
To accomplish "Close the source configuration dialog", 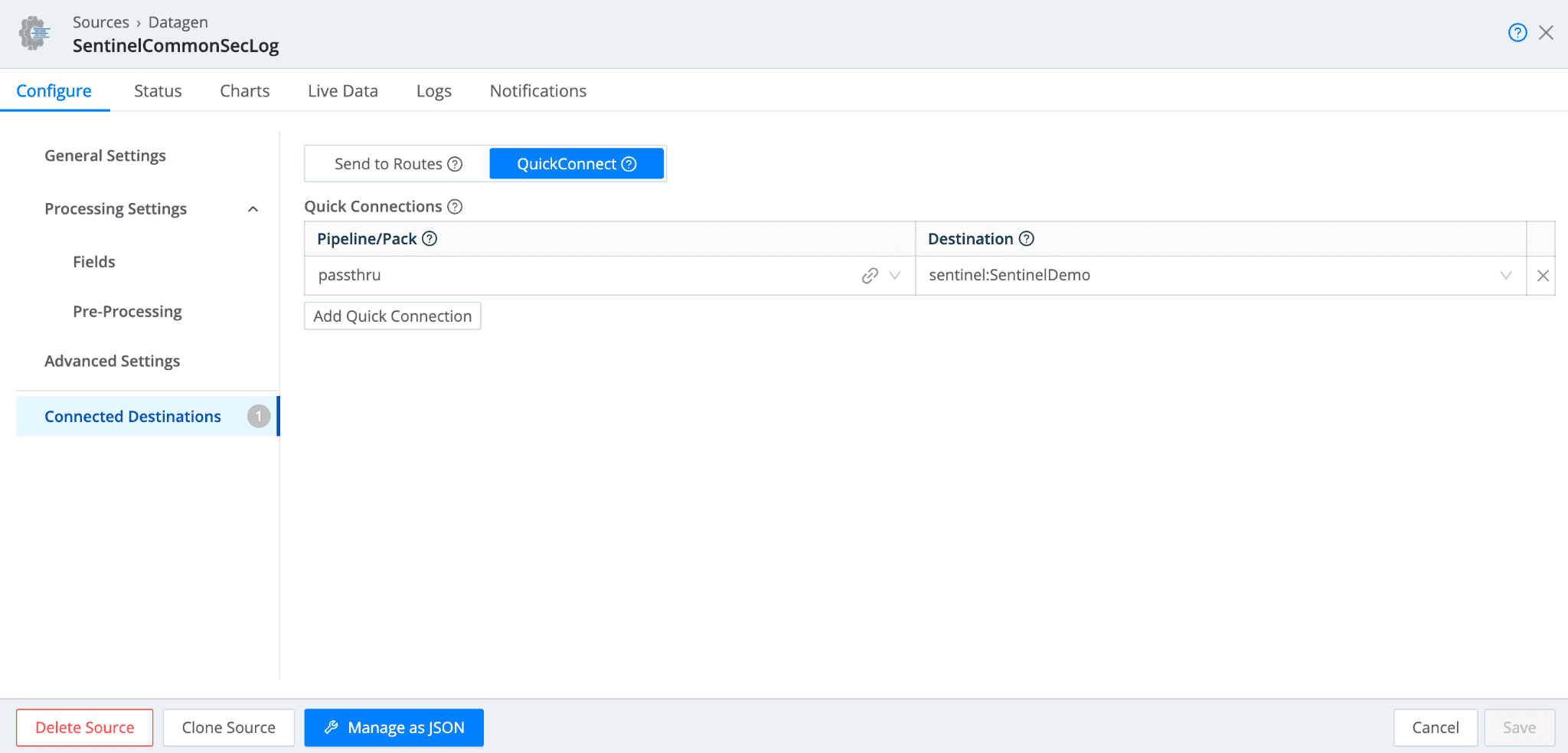I will click(x=1546, y=33).
